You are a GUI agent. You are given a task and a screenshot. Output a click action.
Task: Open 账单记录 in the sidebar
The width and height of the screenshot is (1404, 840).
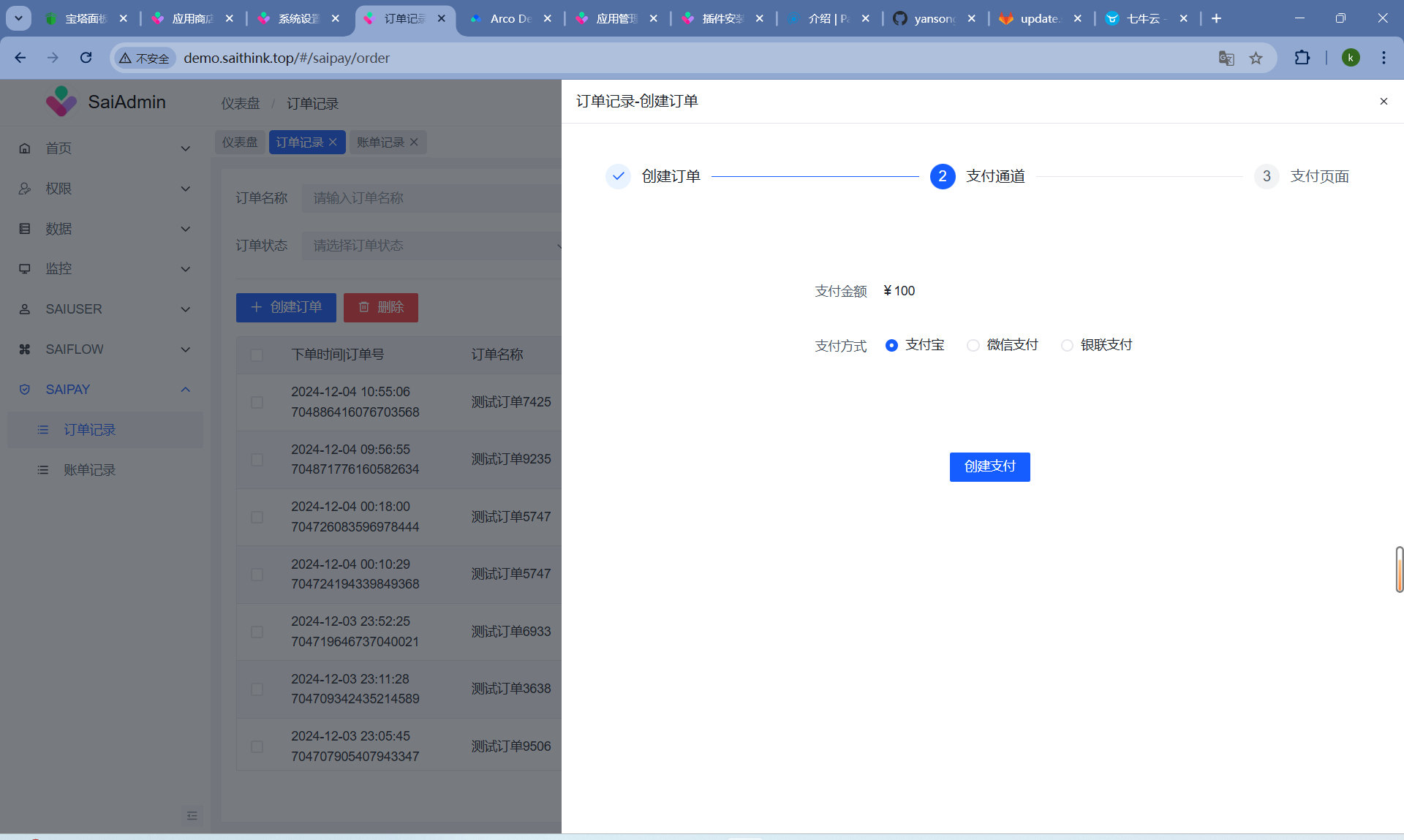coord(89,470)
